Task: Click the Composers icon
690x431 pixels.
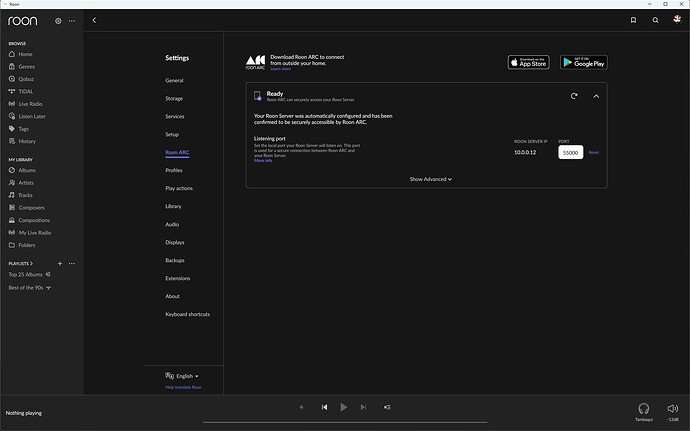Action: 12,207
